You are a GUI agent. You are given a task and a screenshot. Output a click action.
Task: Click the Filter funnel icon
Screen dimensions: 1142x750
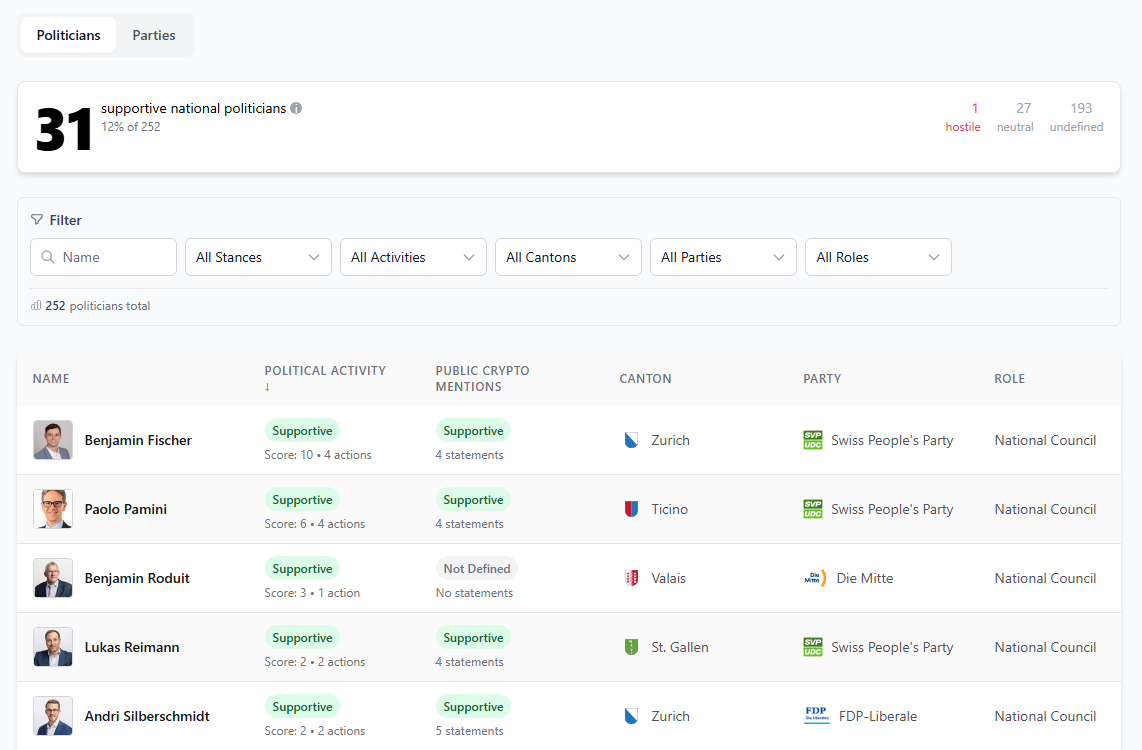[37, 220]
